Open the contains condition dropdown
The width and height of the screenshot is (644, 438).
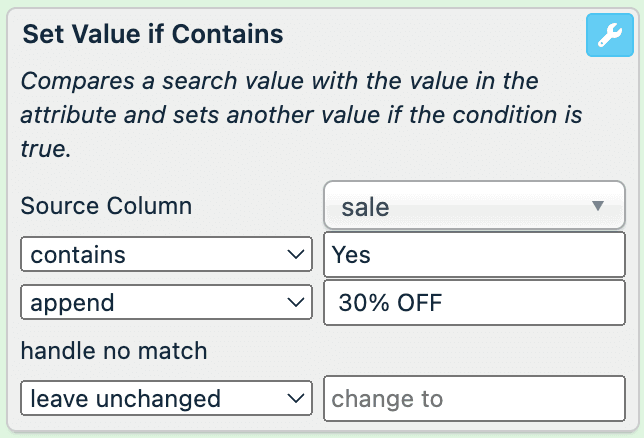(x=166, y=255)
